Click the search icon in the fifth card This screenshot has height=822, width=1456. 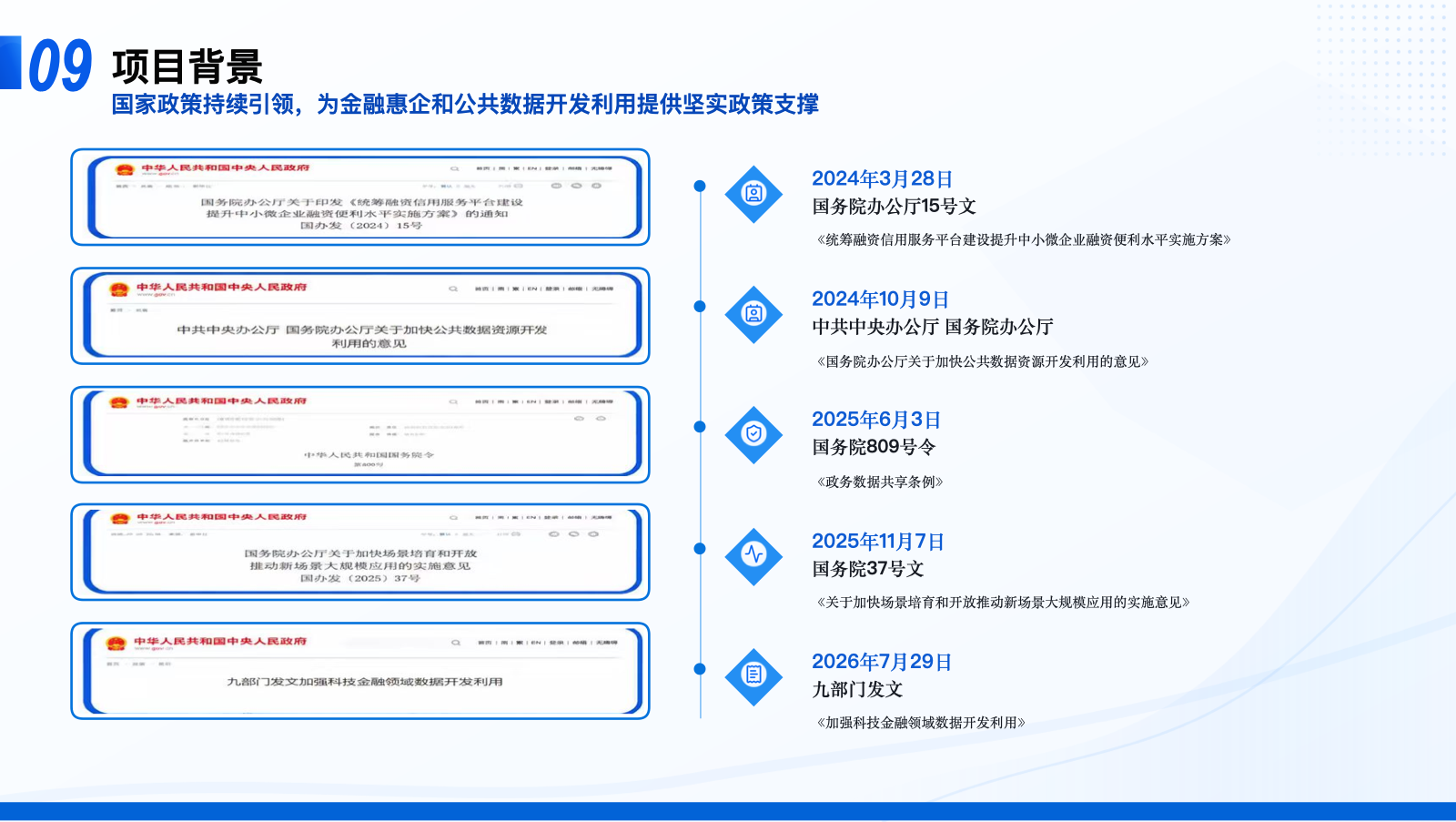point(456,643)
